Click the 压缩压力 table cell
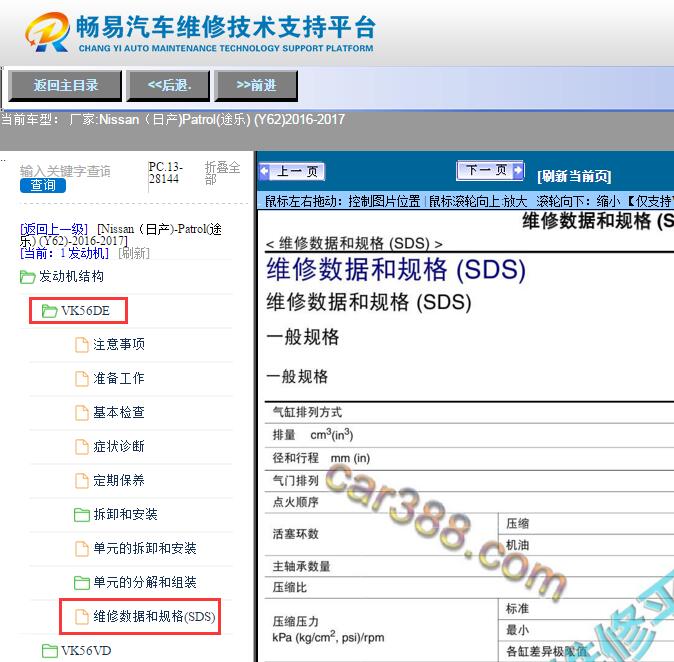This screenshot has height=662, width=674. tap(381, 630)
